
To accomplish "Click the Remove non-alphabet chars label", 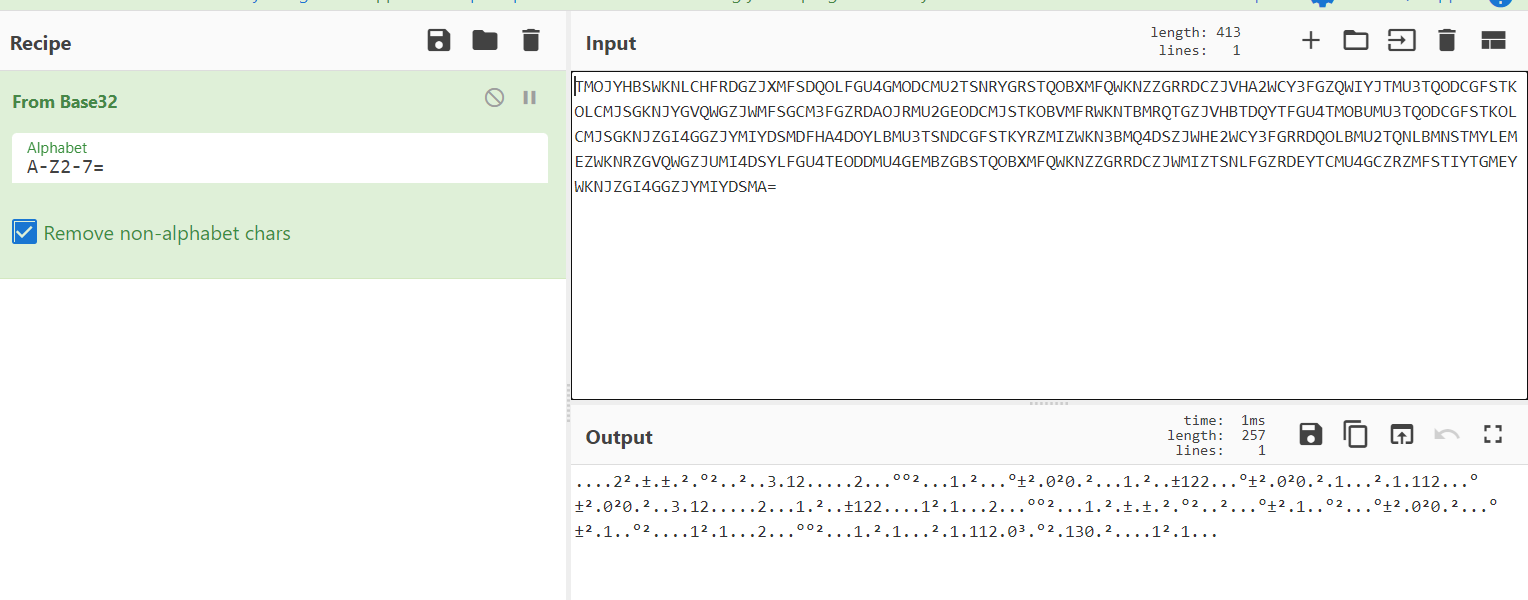I will (x=167, y=234).
